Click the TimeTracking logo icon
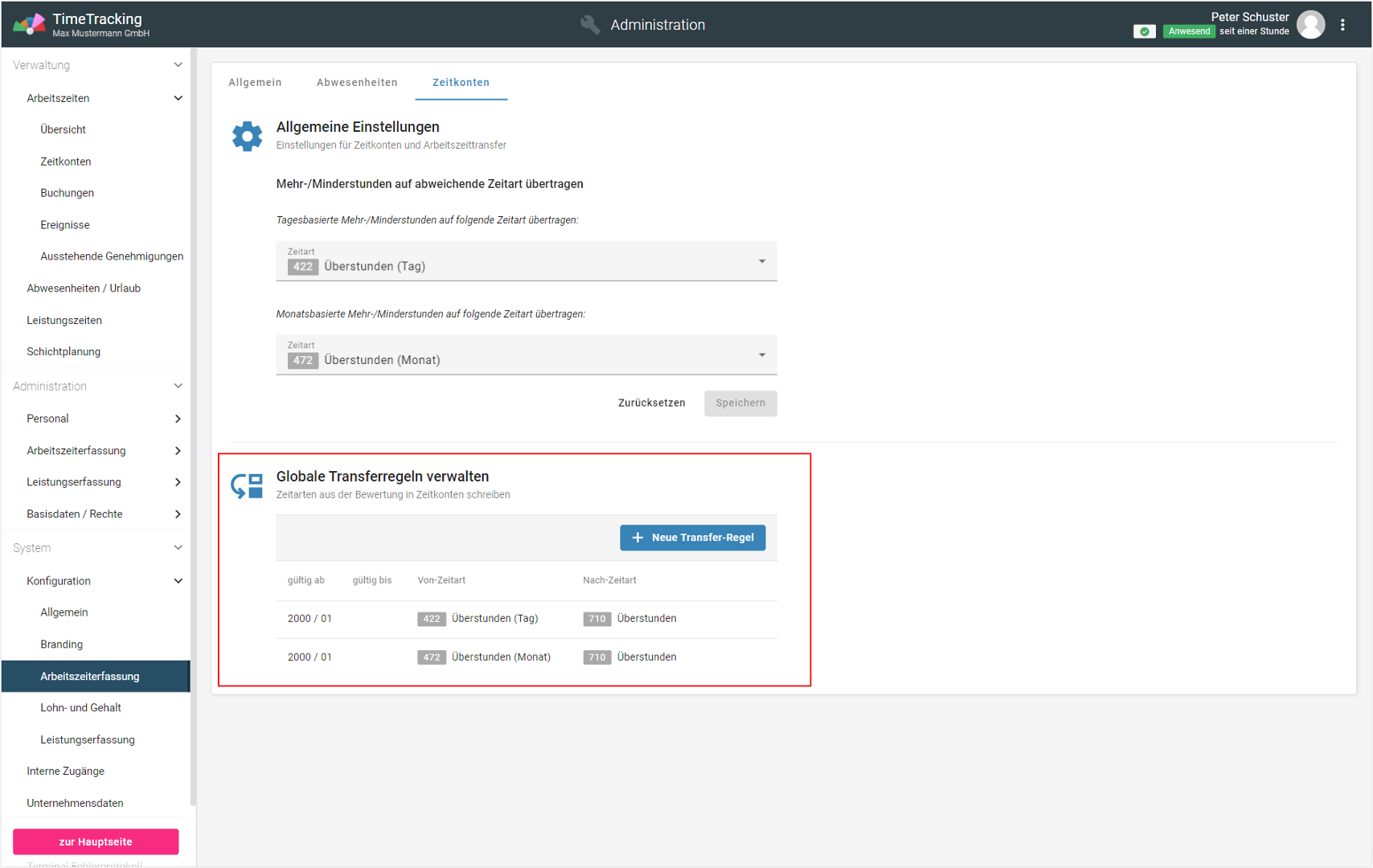1373x868 pixels. click(x=29, y=24)
